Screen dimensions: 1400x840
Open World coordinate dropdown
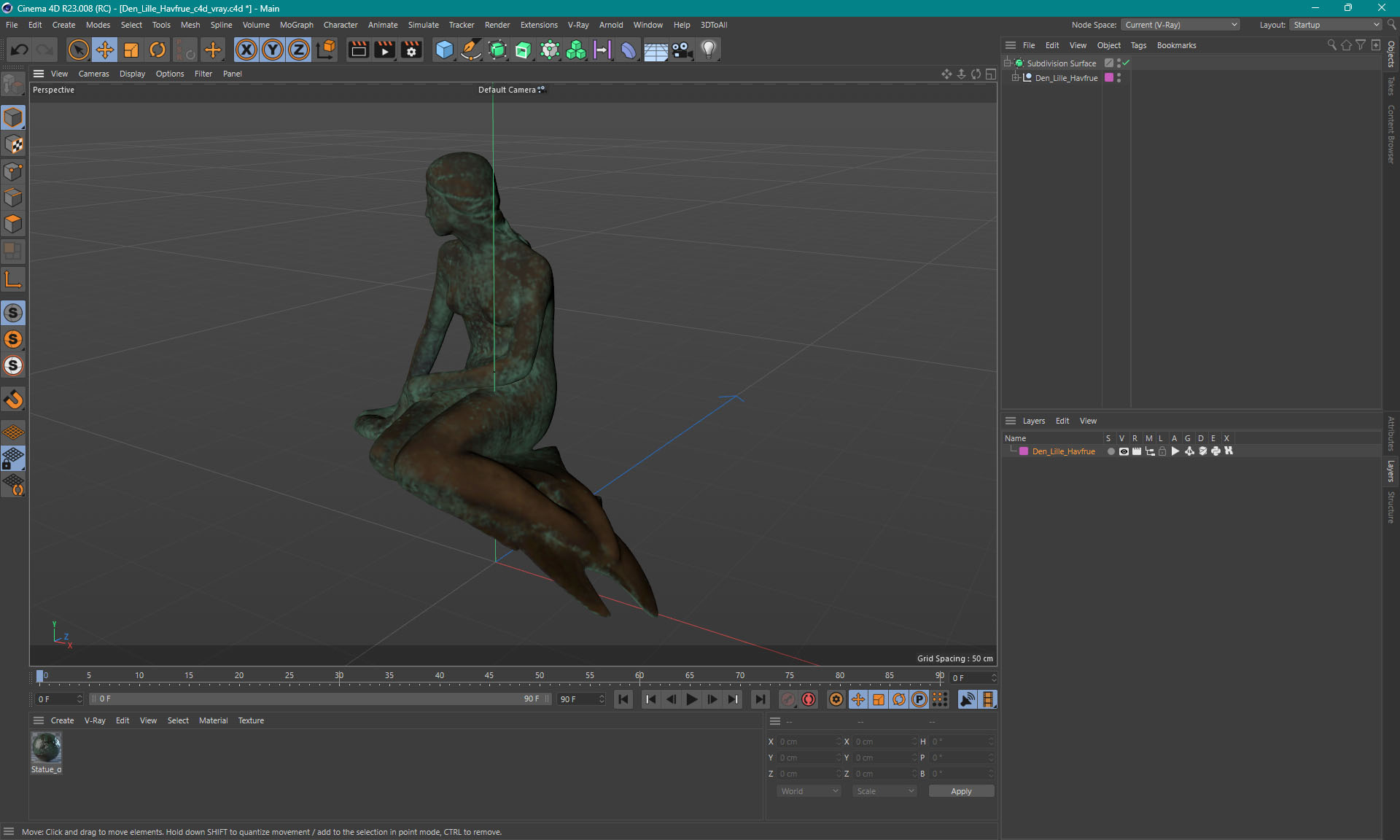point(809,791)
